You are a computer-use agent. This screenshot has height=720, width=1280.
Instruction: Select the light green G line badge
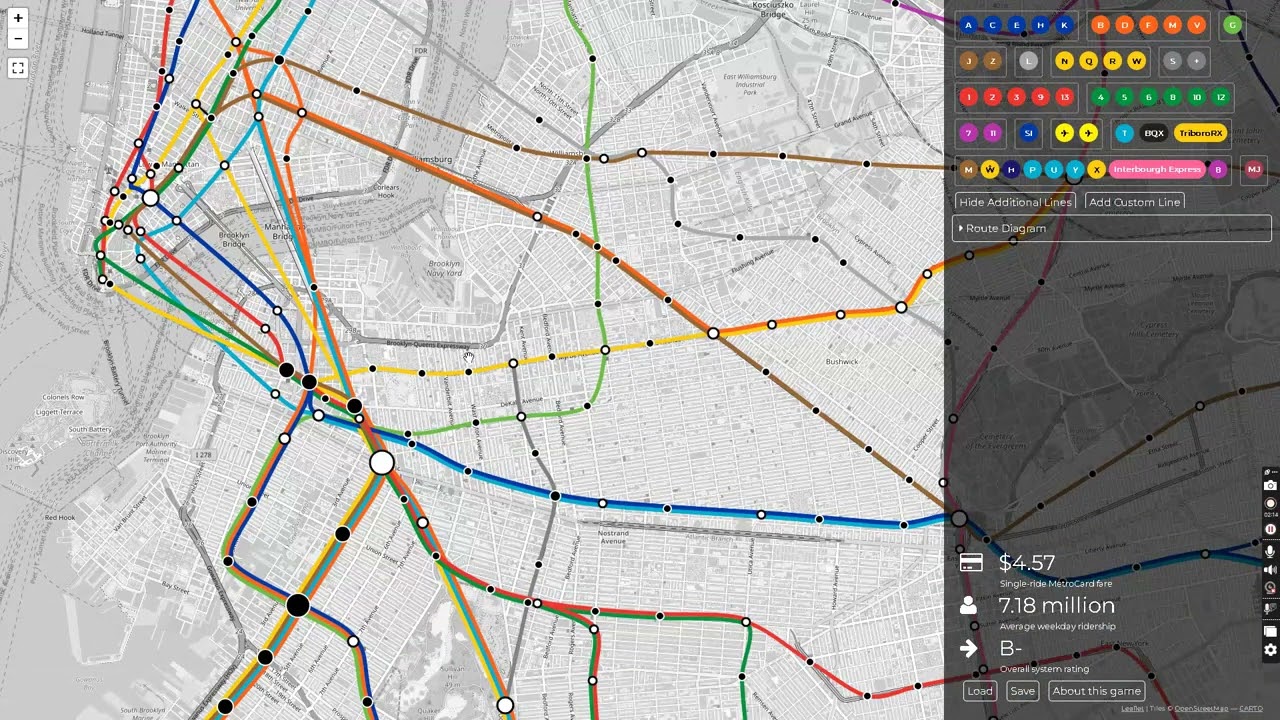click(1232, 25)
